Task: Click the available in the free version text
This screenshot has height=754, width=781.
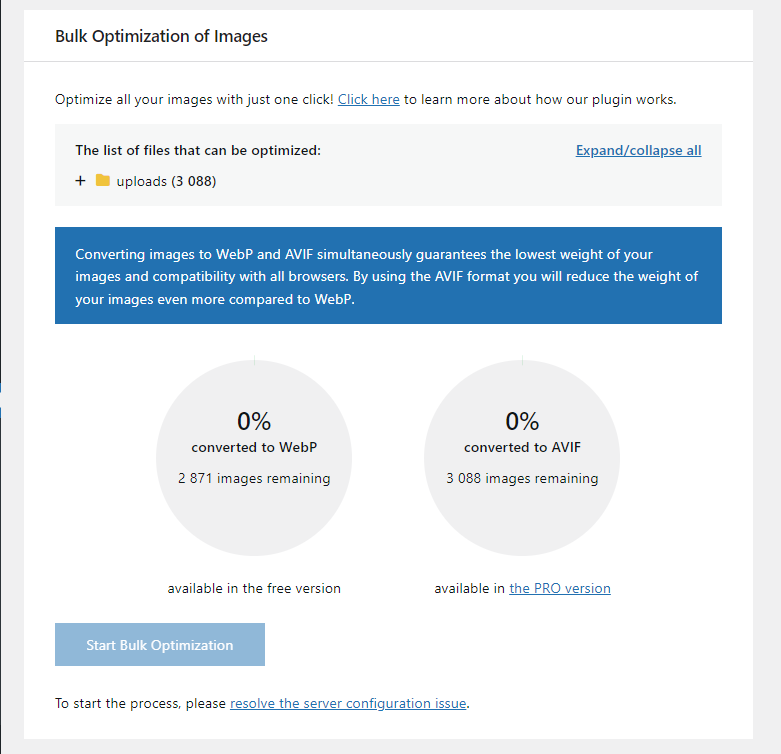Action: pyautogui.click(x=254, y=589)
